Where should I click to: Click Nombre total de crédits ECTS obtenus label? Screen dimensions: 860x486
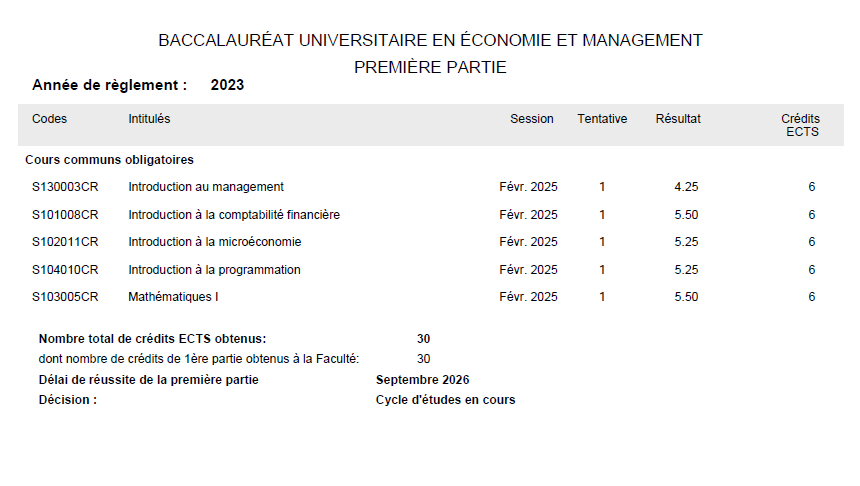pos(152,338)
